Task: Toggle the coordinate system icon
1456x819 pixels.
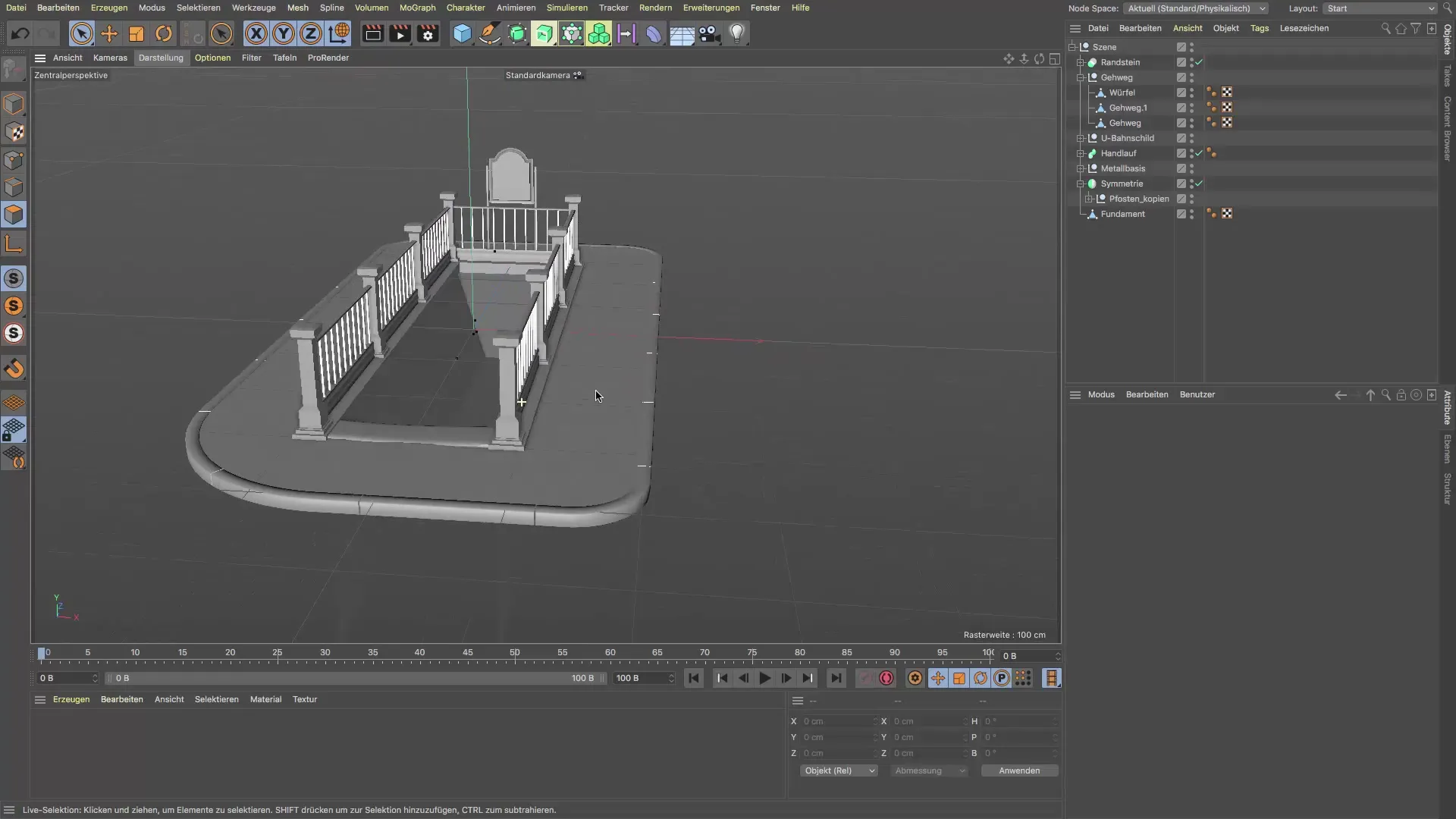Action: click(339, 33)
